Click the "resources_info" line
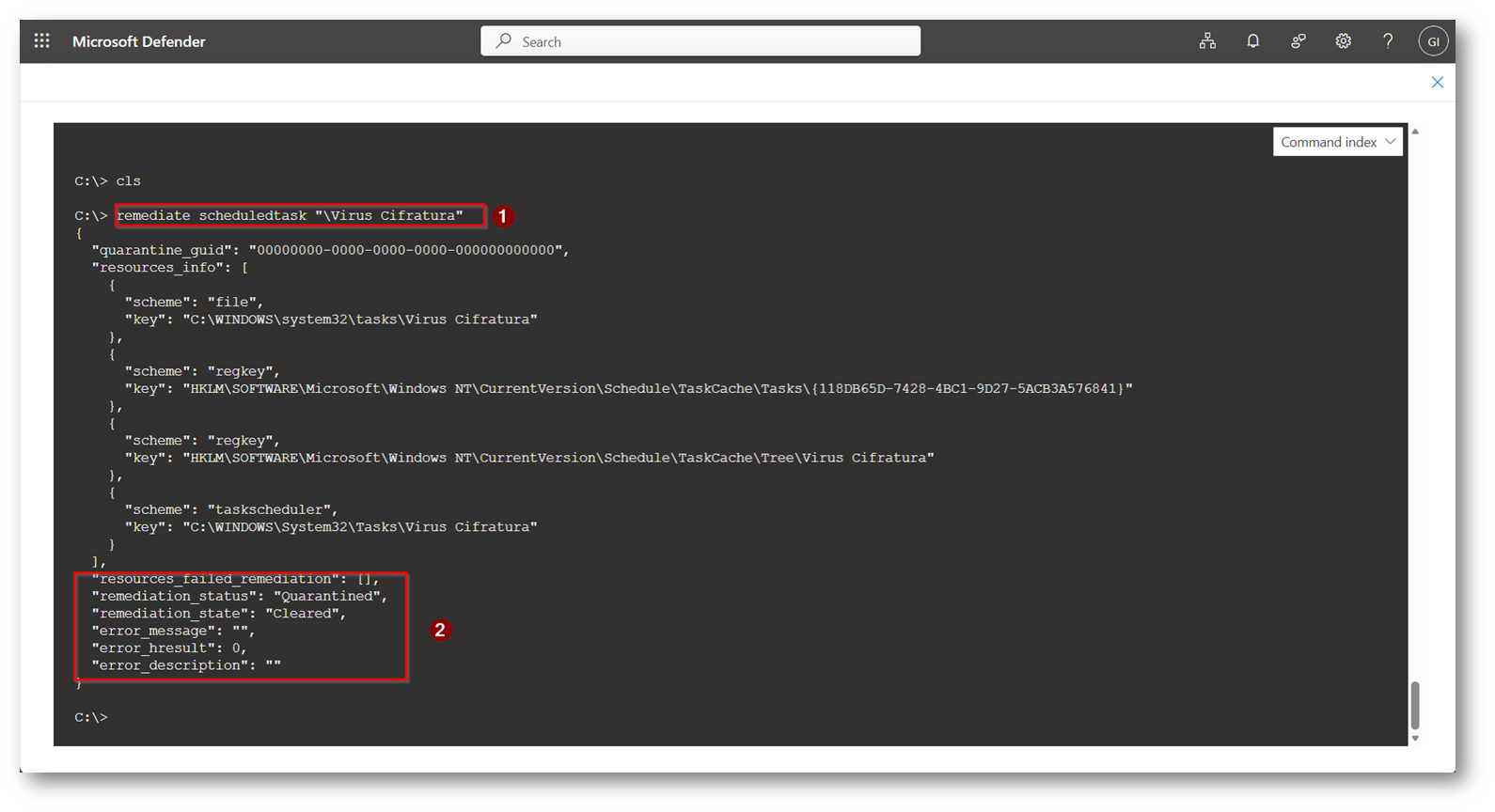The height and width of the screenshot is (812, 1495). point(169,268)
